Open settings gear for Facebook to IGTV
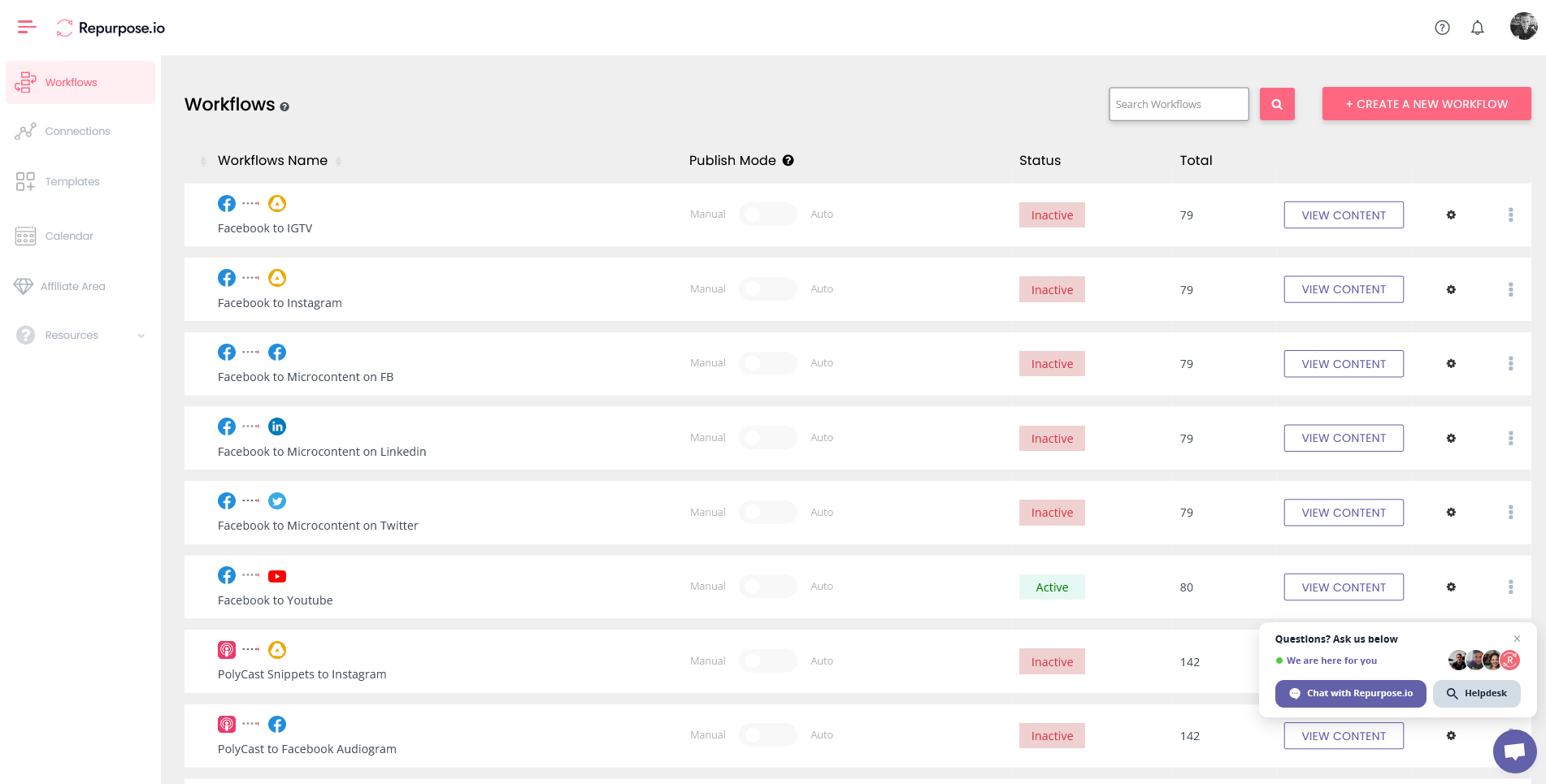 click(1450, 215)
